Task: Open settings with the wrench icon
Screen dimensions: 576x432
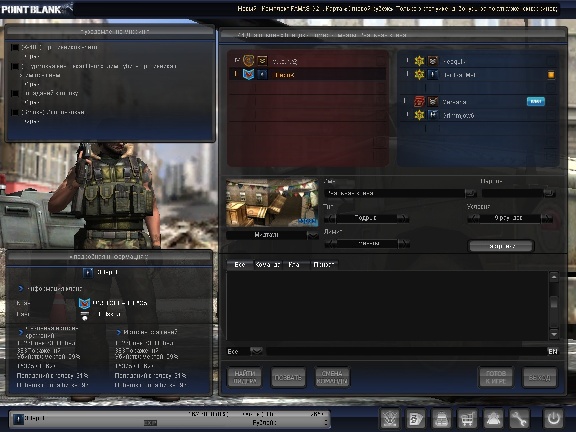Action: point(519,418)
